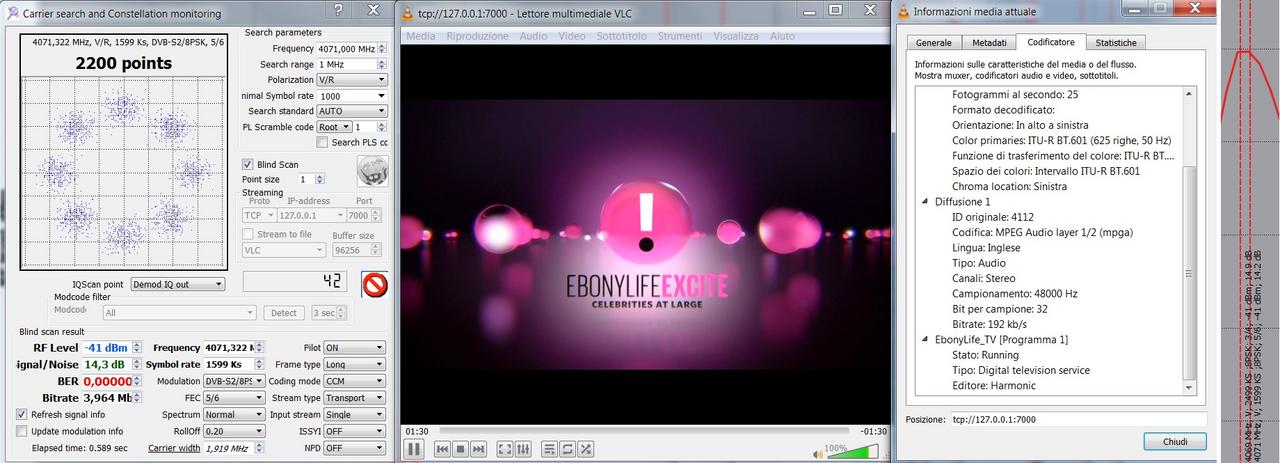Open Search standard AUTO dropdown
Viewport: 1280px width, 463px height.
351,111
